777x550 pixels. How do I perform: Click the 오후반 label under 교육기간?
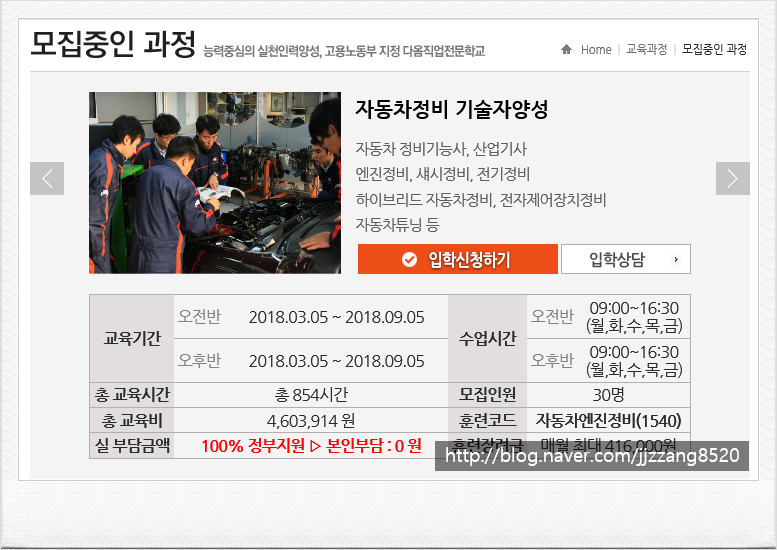tap(199, 360)
